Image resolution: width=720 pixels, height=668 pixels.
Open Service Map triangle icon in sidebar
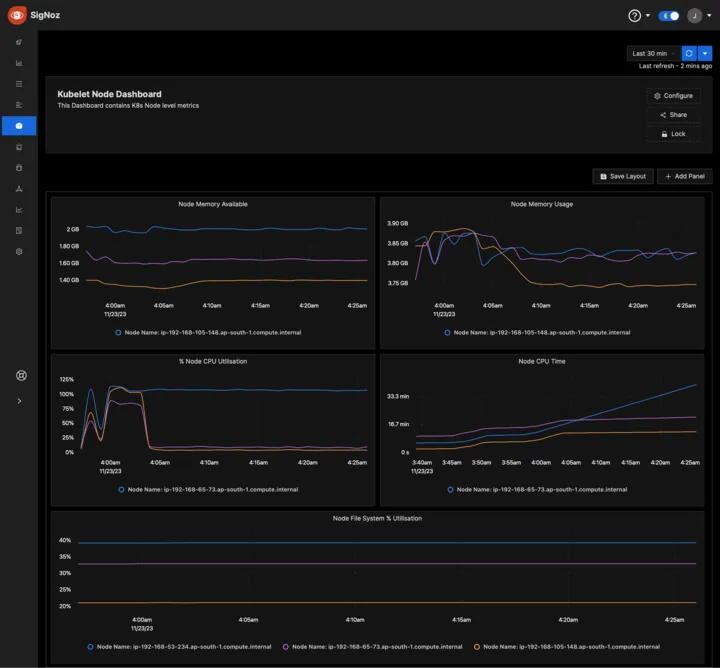click(x=19, y=189)
